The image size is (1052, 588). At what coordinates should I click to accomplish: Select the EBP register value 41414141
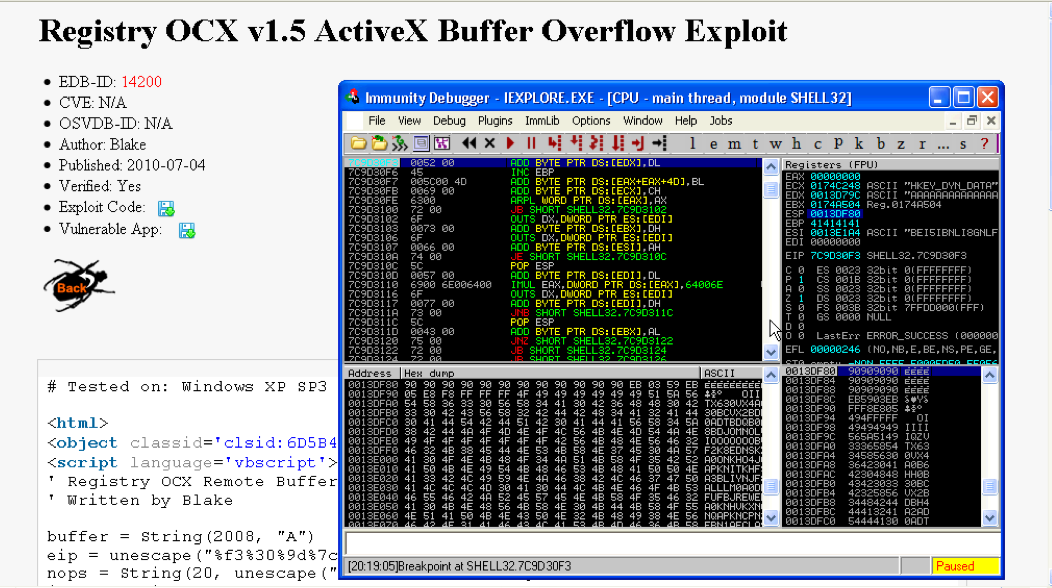point(835,224)
